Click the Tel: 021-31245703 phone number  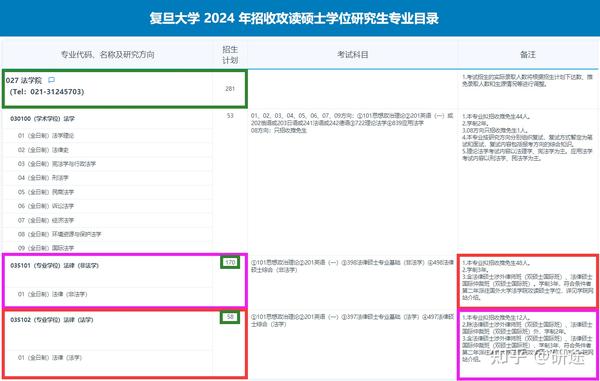47,92
